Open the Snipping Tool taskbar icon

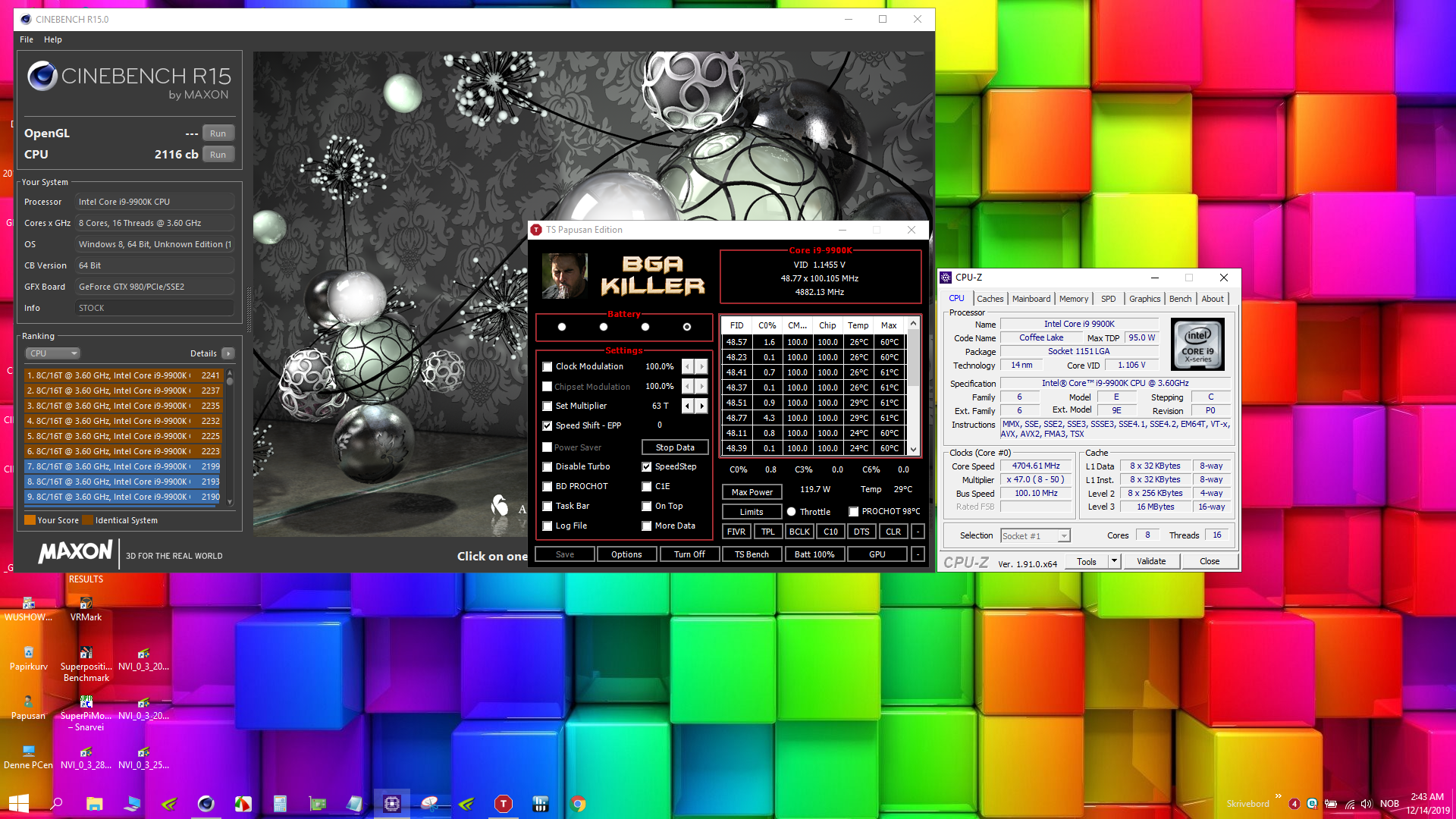[x=429, y=804]
